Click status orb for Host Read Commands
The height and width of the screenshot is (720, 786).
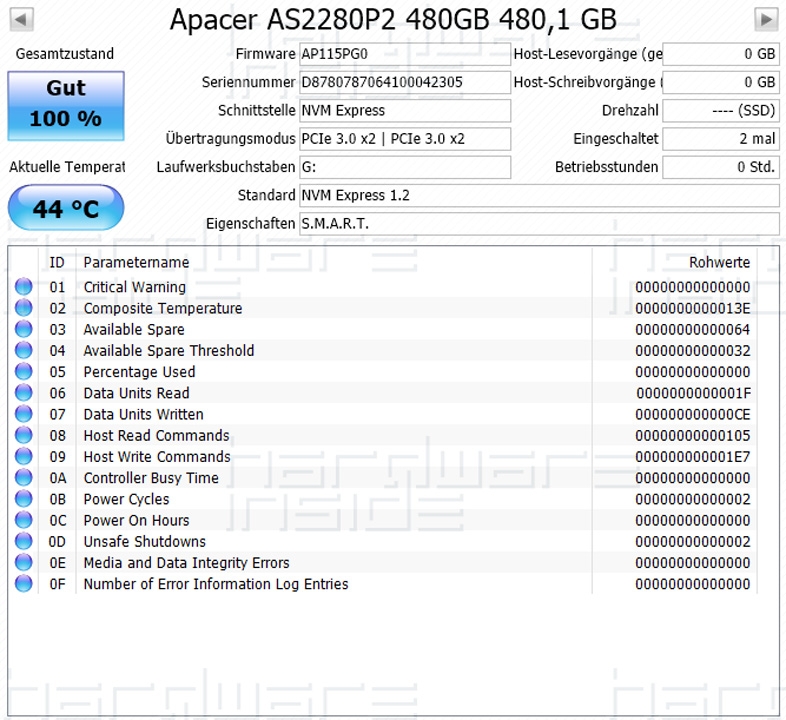[24, 435]
